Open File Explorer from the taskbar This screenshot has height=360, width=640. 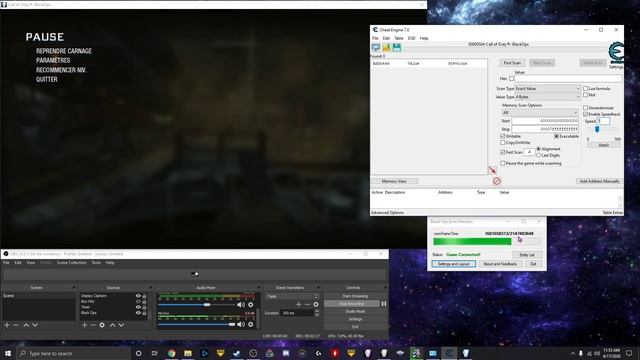(x=188, y=353)
